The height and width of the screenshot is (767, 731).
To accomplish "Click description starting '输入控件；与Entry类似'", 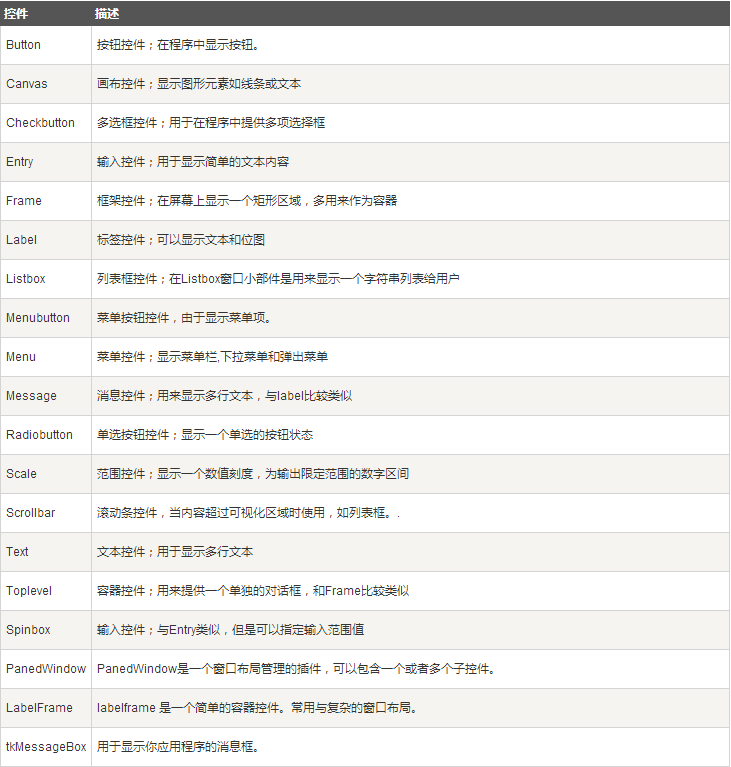I will click(x=230, y=630).
